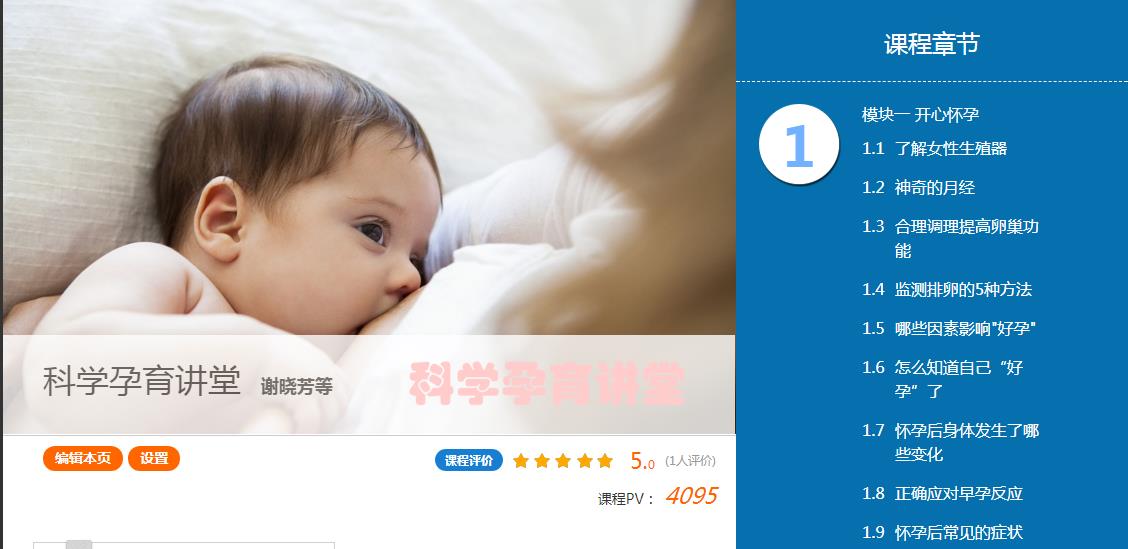The height and width of the screenshot is (549, 1128).
Task: Select chapter 1.6 怎么知道自己"好孕"了
Action: (x=942, y=379)
